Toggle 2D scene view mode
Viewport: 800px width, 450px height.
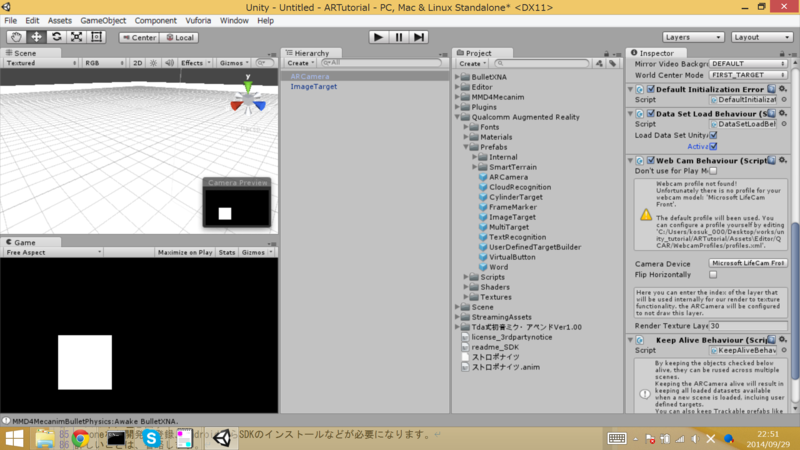tap(137, 63)
